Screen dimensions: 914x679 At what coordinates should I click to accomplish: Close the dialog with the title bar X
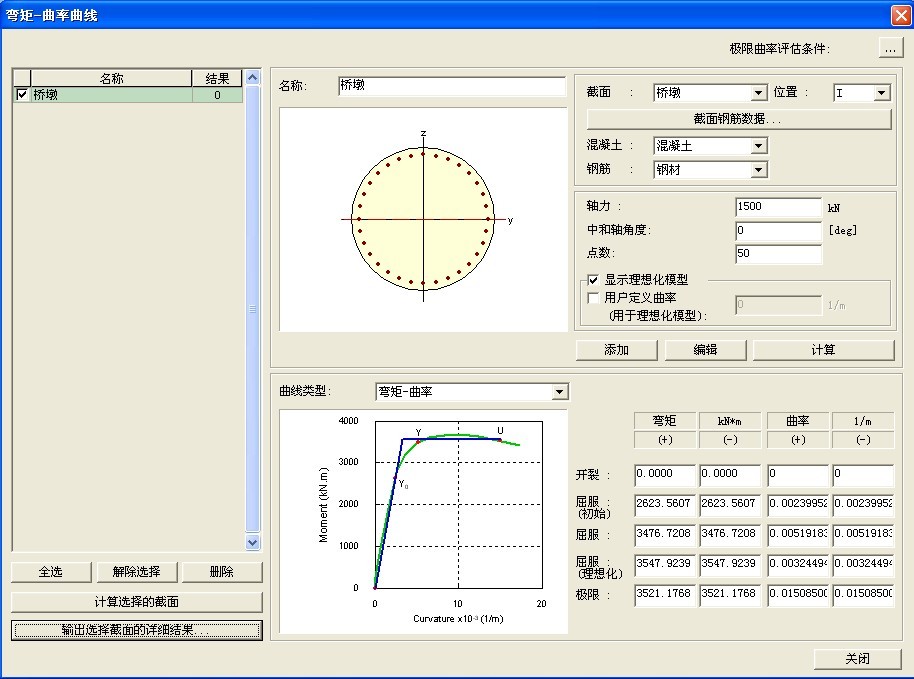900,15
